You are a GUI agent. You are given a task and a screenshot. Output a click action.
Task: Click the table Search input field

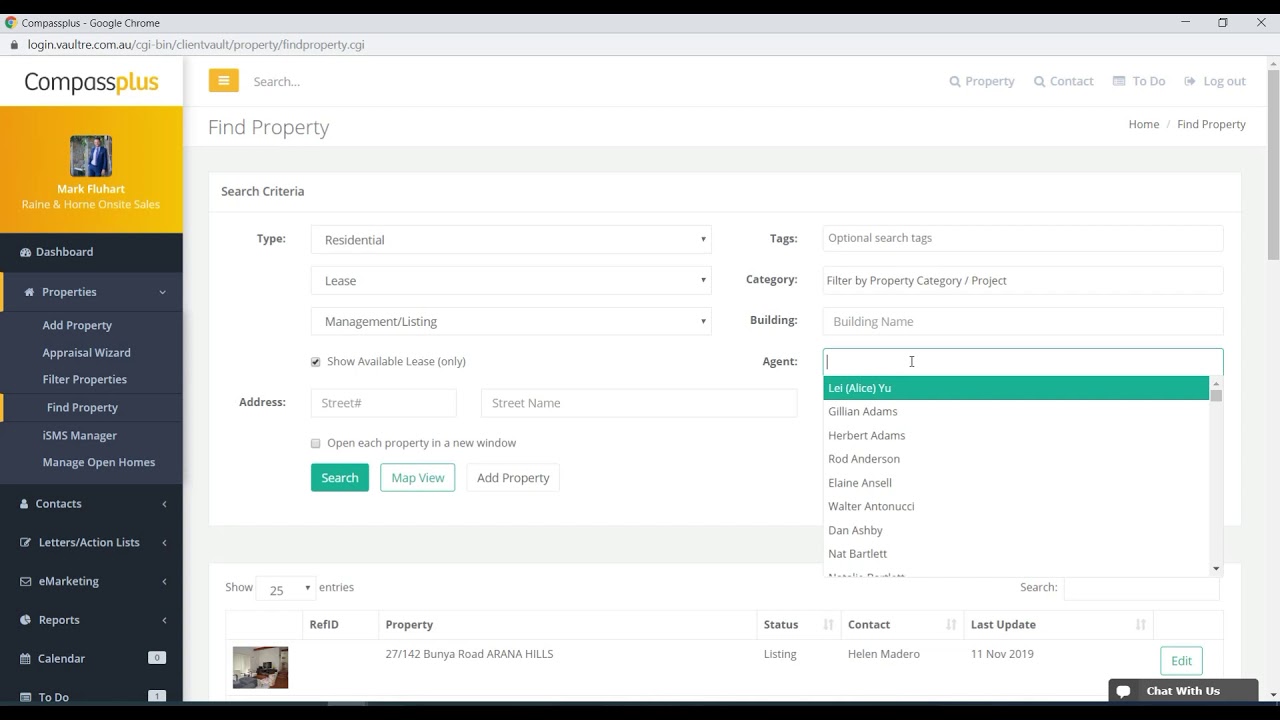tap(1142, 588)
